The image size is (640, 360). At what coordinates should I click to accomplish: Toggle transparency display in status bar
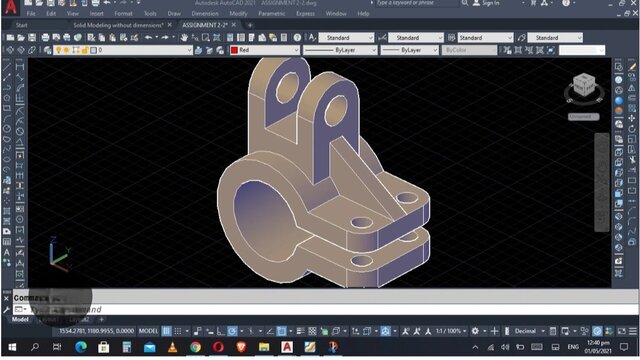[x=312, y=331]
